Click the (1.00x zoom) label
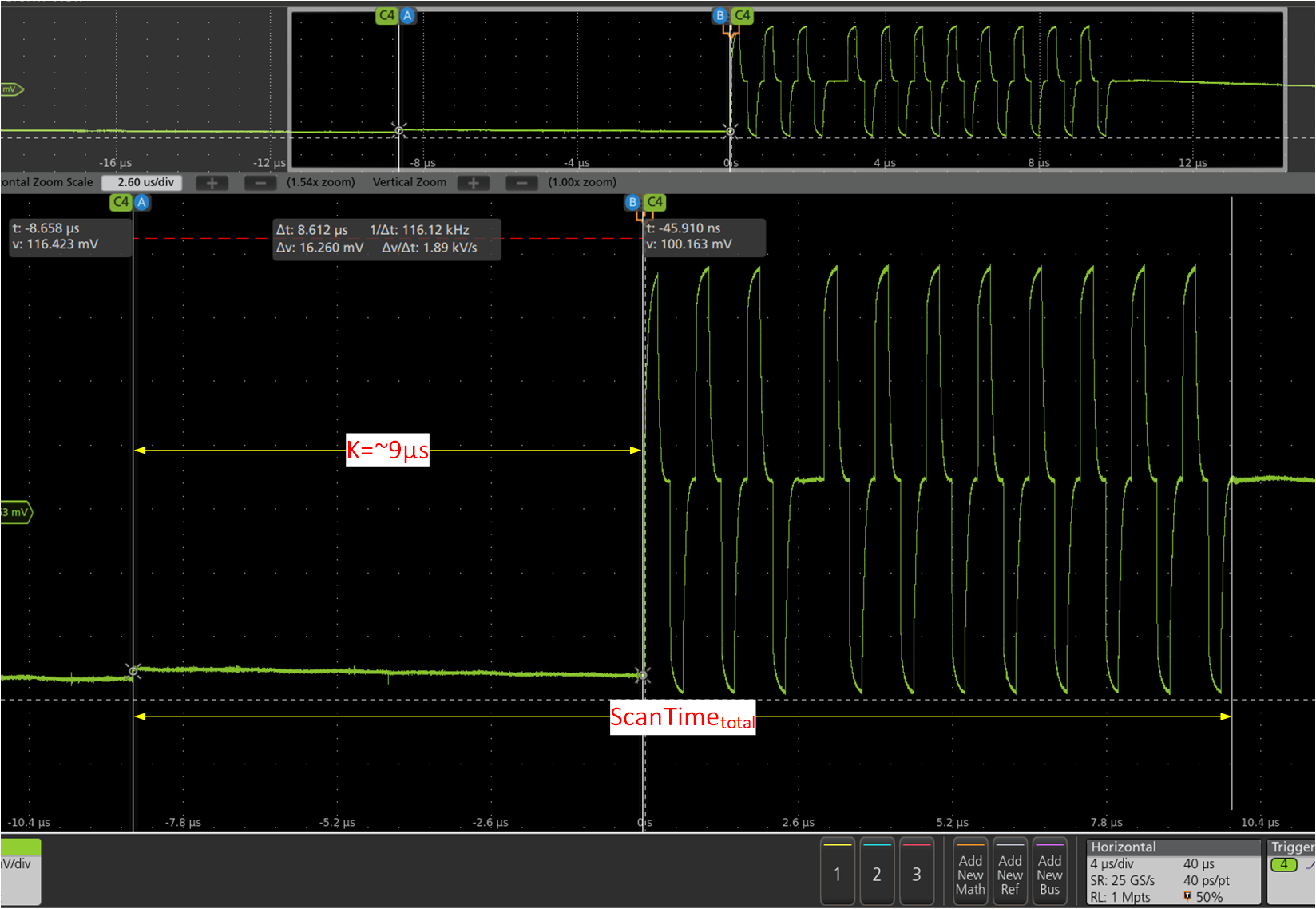Viewport: 1316px width, 909px height. coord(582,183)
